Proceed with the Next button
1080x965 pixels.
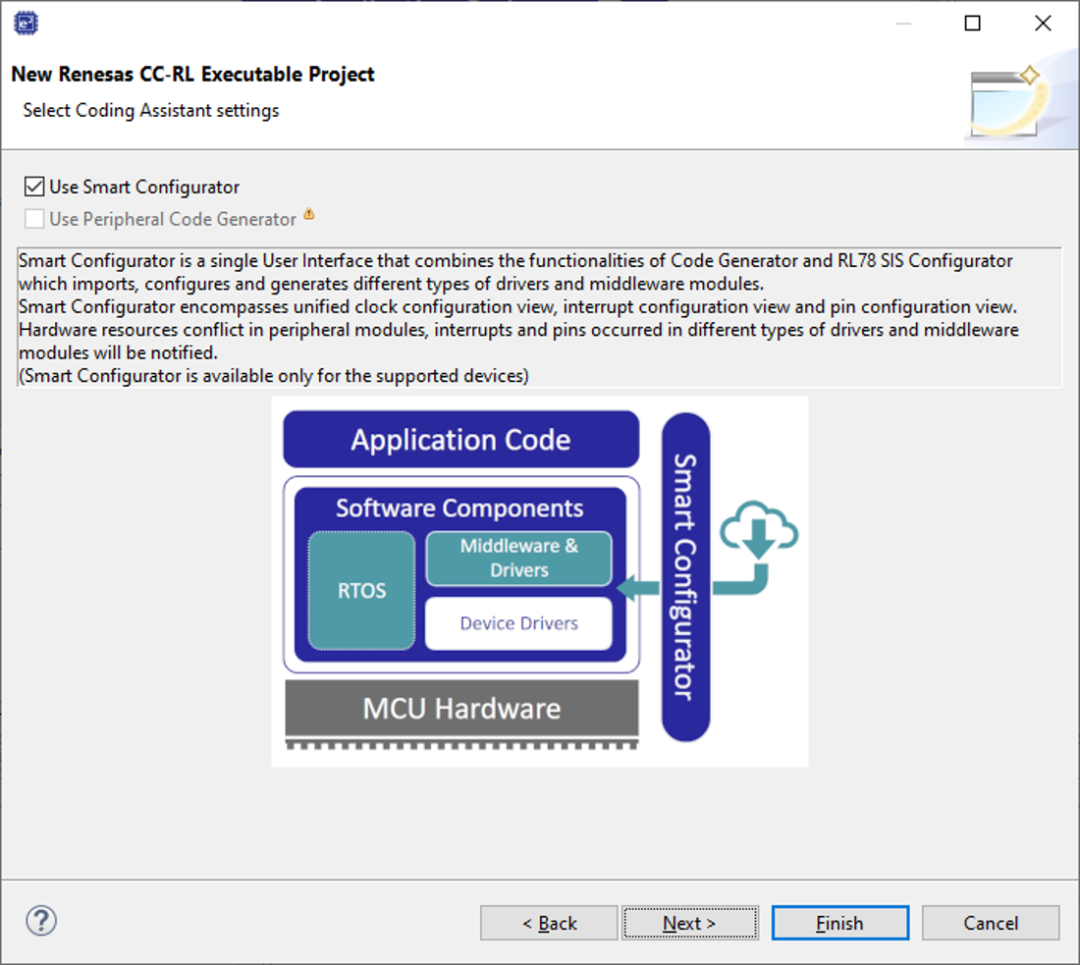click(689, 923)
